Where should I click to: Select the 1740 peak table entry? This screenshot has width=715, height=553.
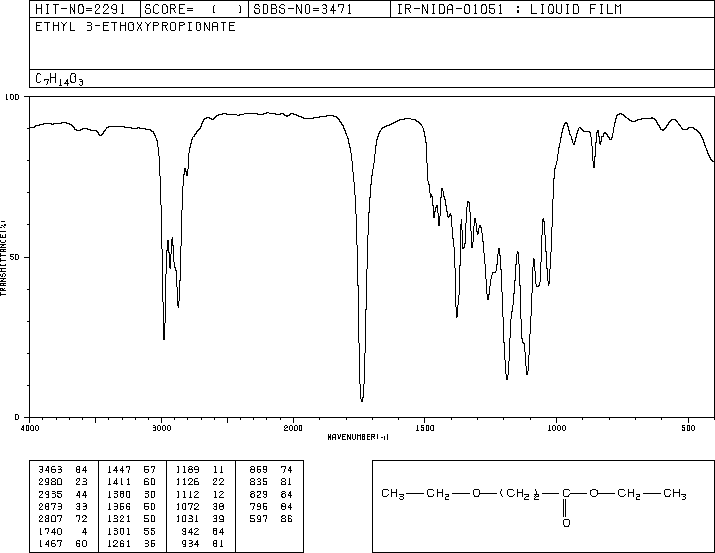tap(63, 531)
